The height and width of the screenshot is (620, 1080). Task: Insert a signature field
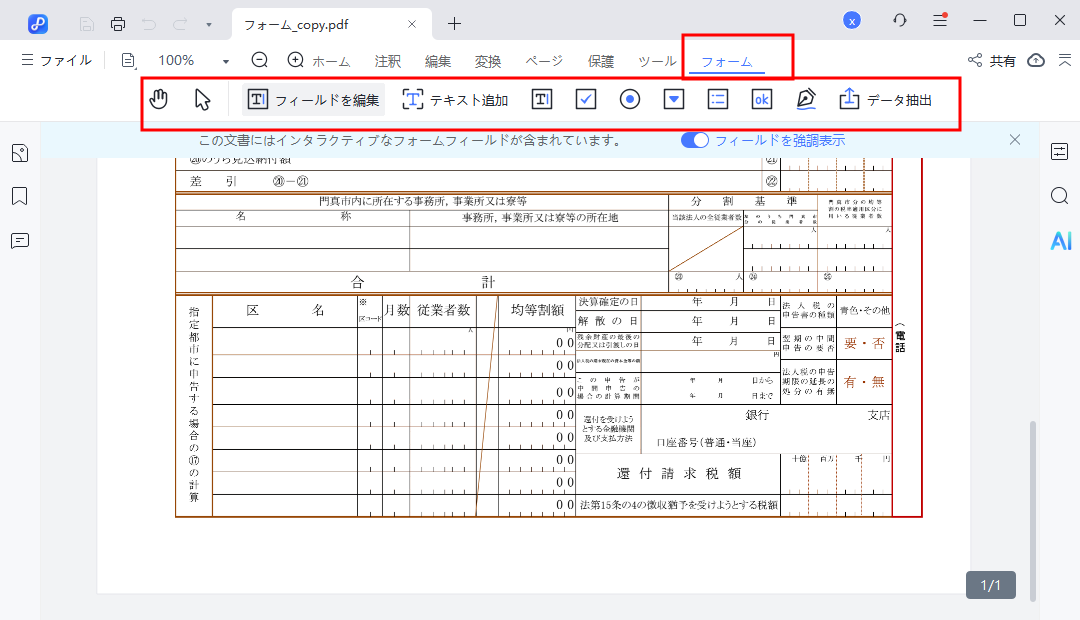click(x=806, y=99)
